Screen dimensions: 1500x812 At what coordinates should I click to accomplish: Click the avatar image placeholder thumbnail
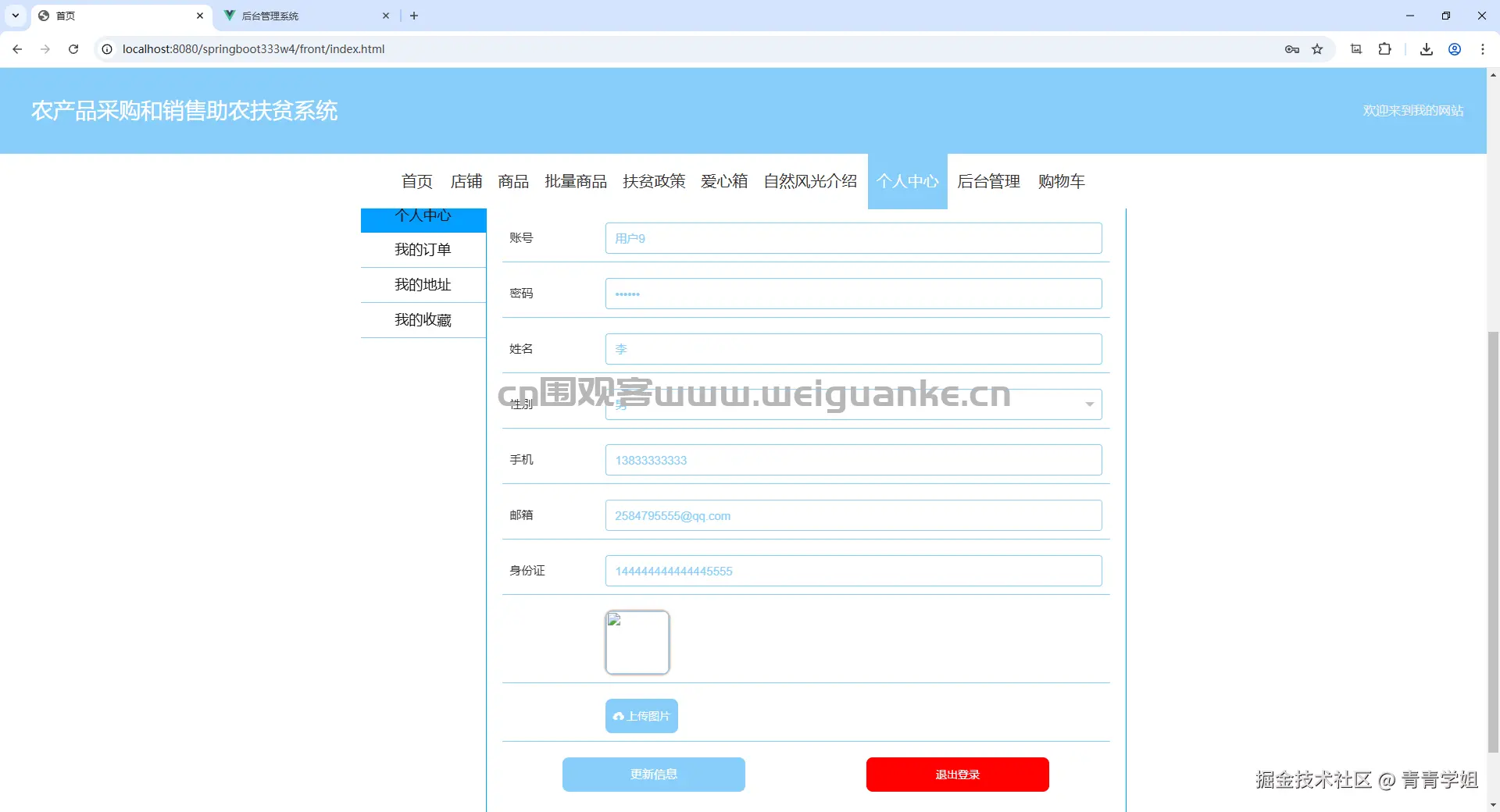[x=637, y=642]
